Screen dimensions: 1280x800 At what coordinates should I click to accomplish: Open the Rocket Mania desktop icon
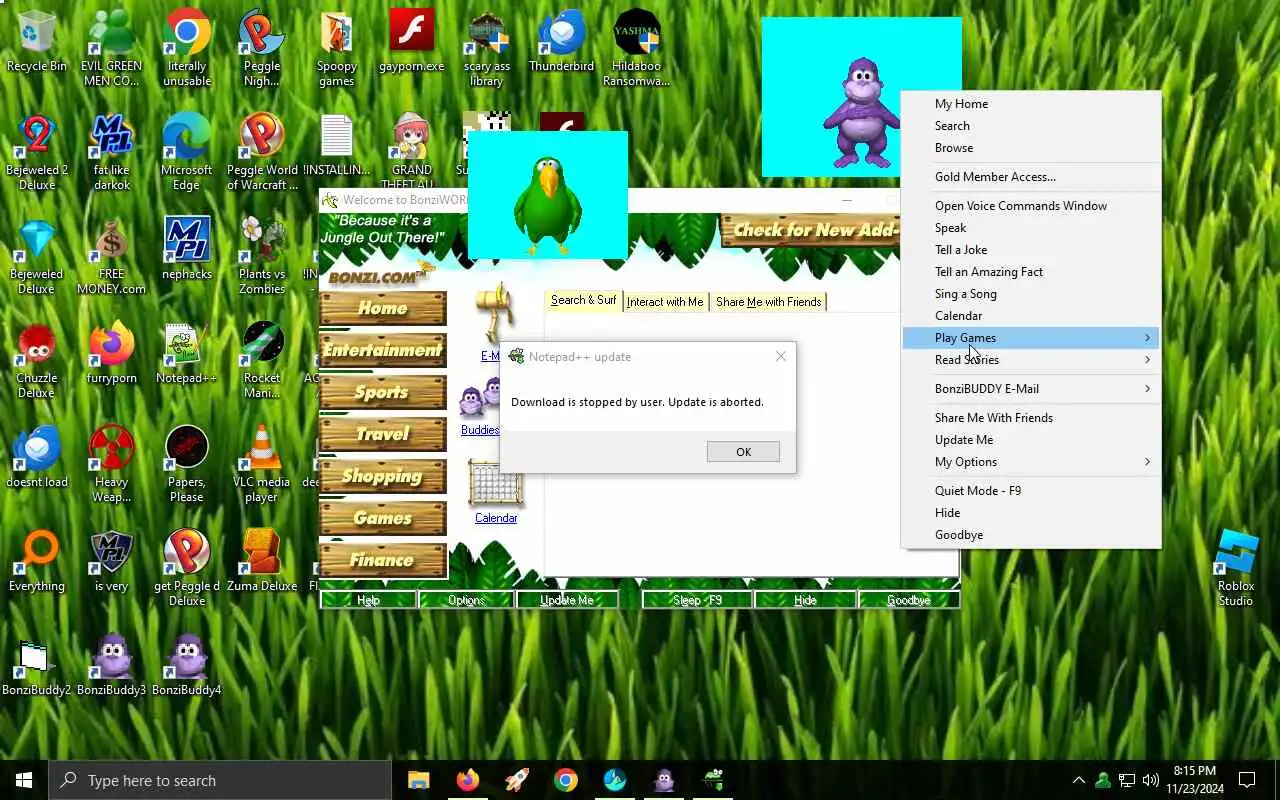(262, 360)
